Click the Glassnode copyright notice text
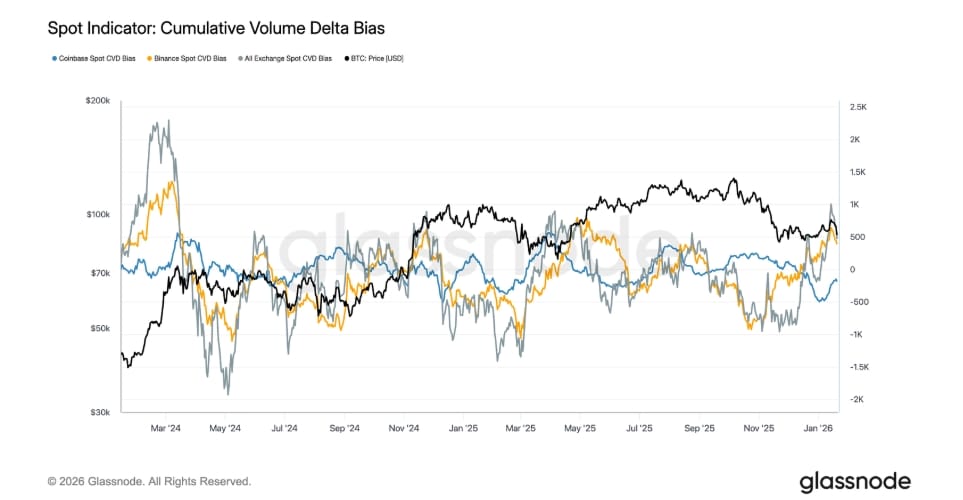 coord(149,482)
